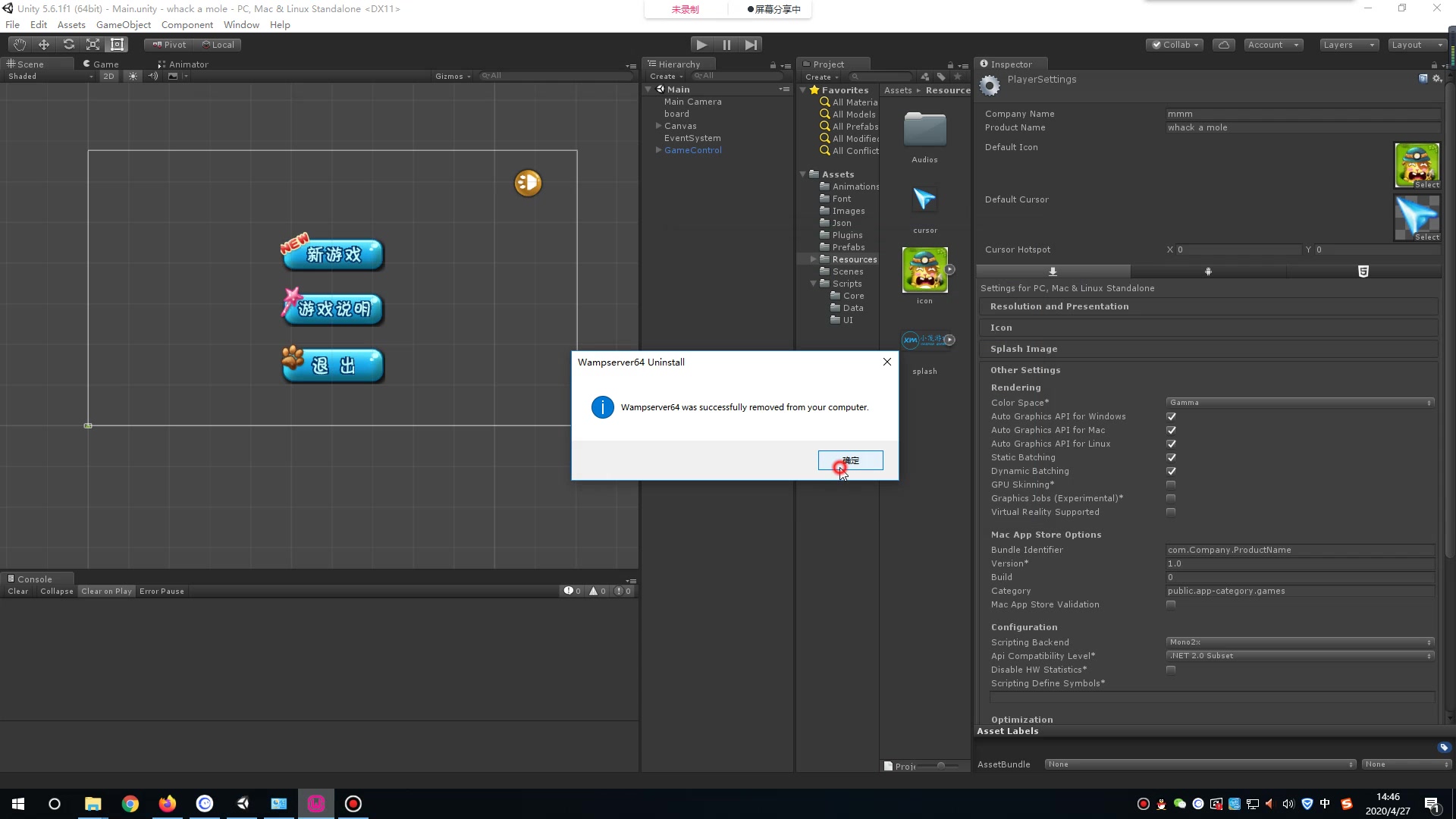The height and width of the screenshot is (819, 1456).
Task: Toggle scene lighting sun icon
Action: coord(133,76)
